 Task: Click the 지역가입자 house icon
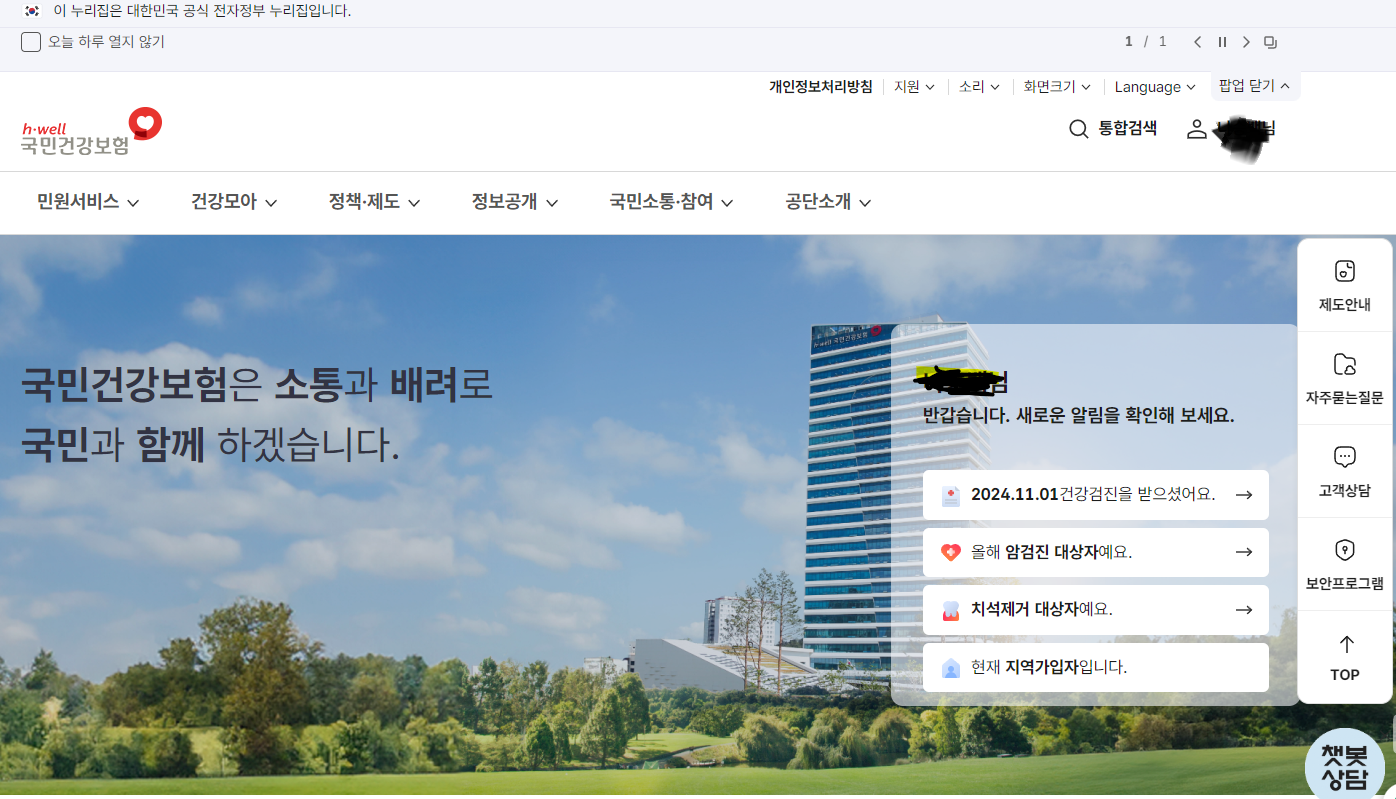click(951, 668)
